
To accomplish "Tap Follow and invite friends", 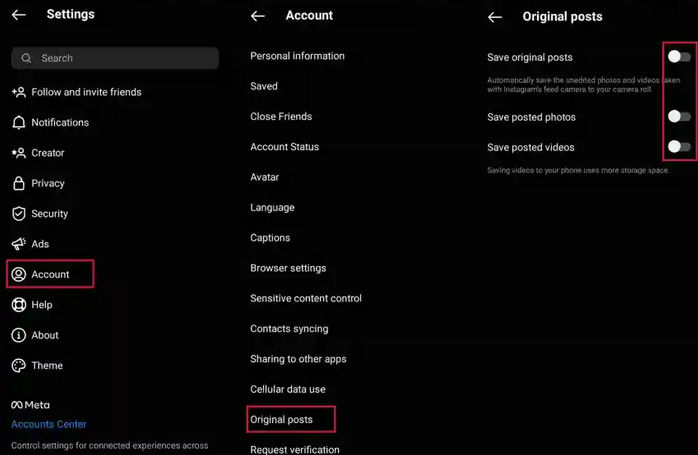I will pyautogui.click(x=77, y=92).
